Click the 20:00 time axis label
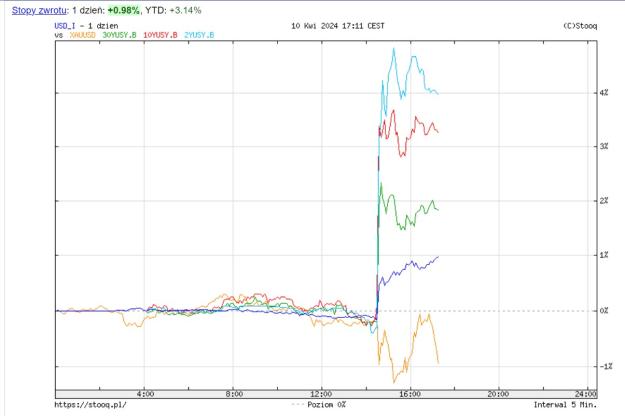This screenshot has height=416, width=625. click(x=498, y=394)
